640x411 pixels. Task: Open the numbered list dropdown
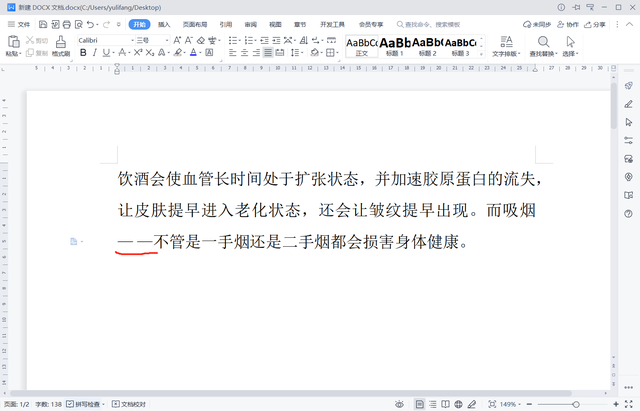pos(256,40)
